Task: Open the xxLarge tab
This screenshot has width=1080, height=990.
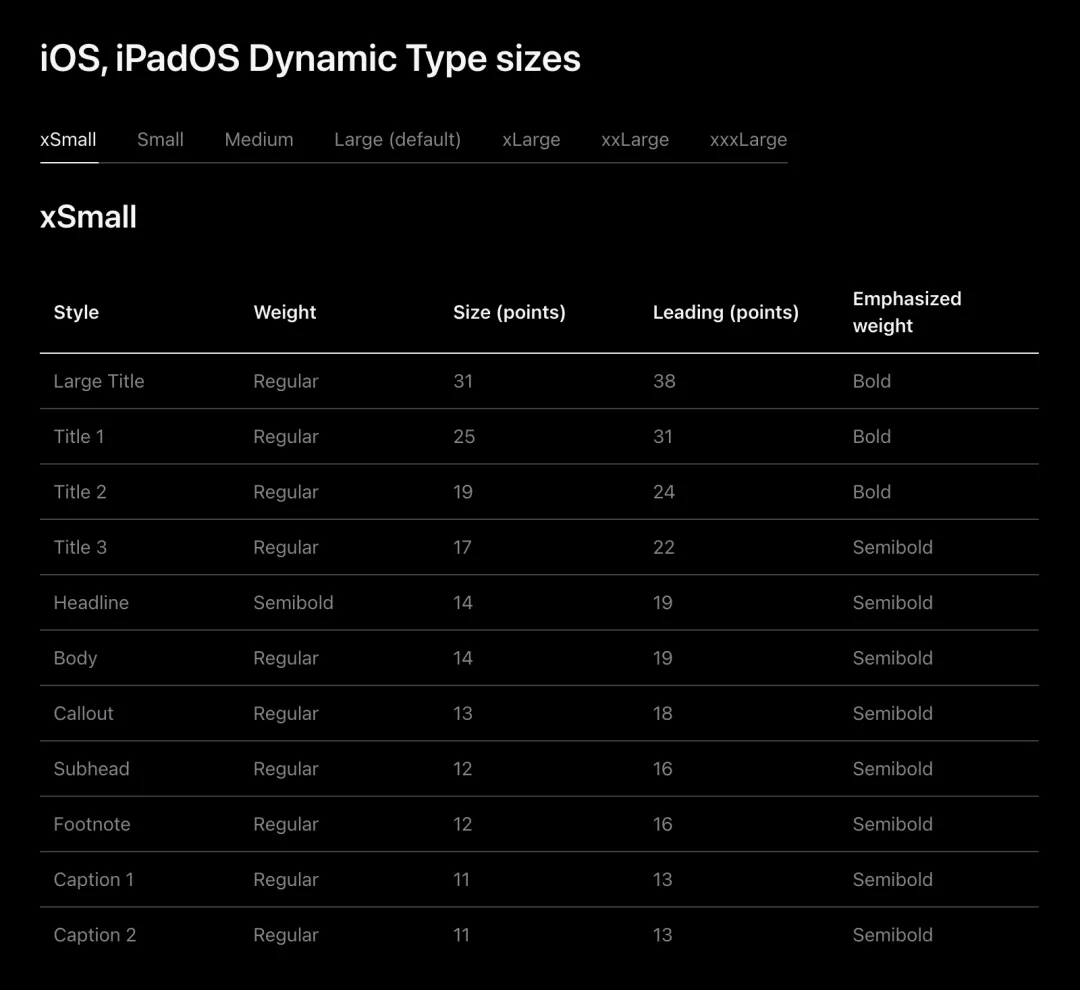Action: click(x=635, y=140)
